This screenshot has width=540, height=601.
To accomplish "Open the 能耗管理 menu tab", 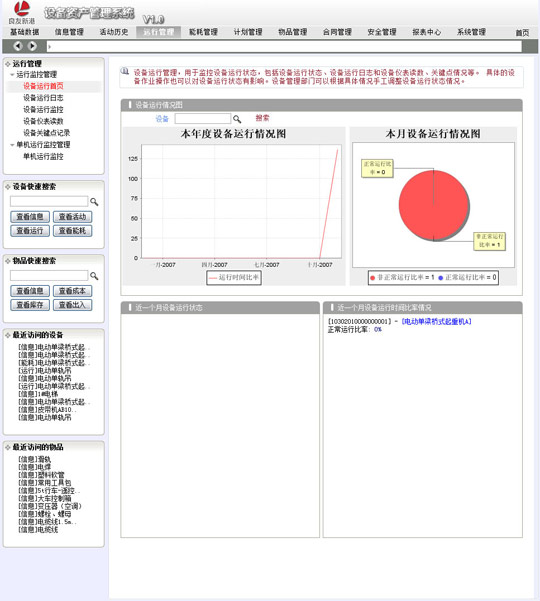I will (203, 32).
